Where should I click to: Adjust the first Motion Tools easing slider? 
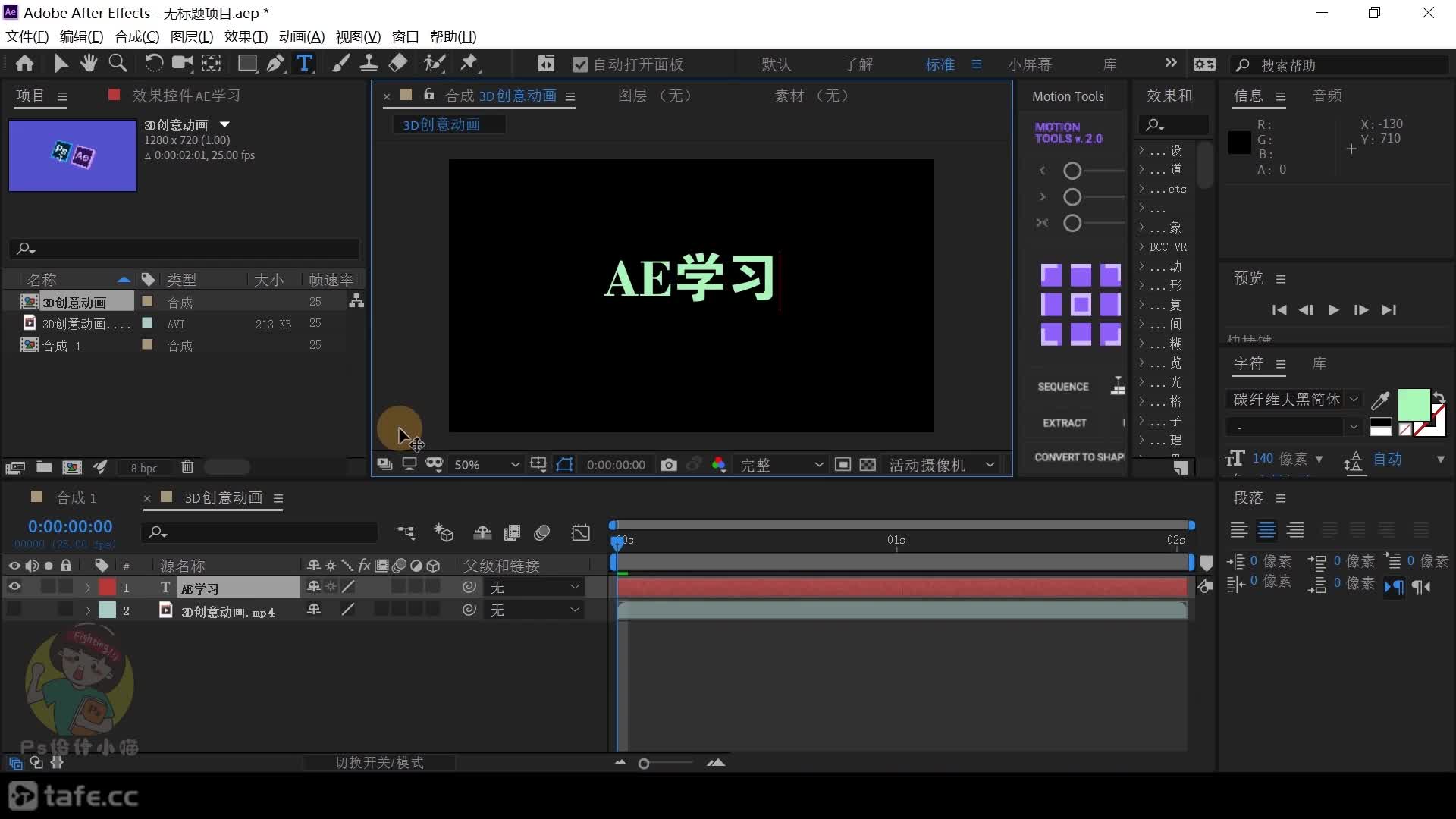click(x=1072, y=171)
